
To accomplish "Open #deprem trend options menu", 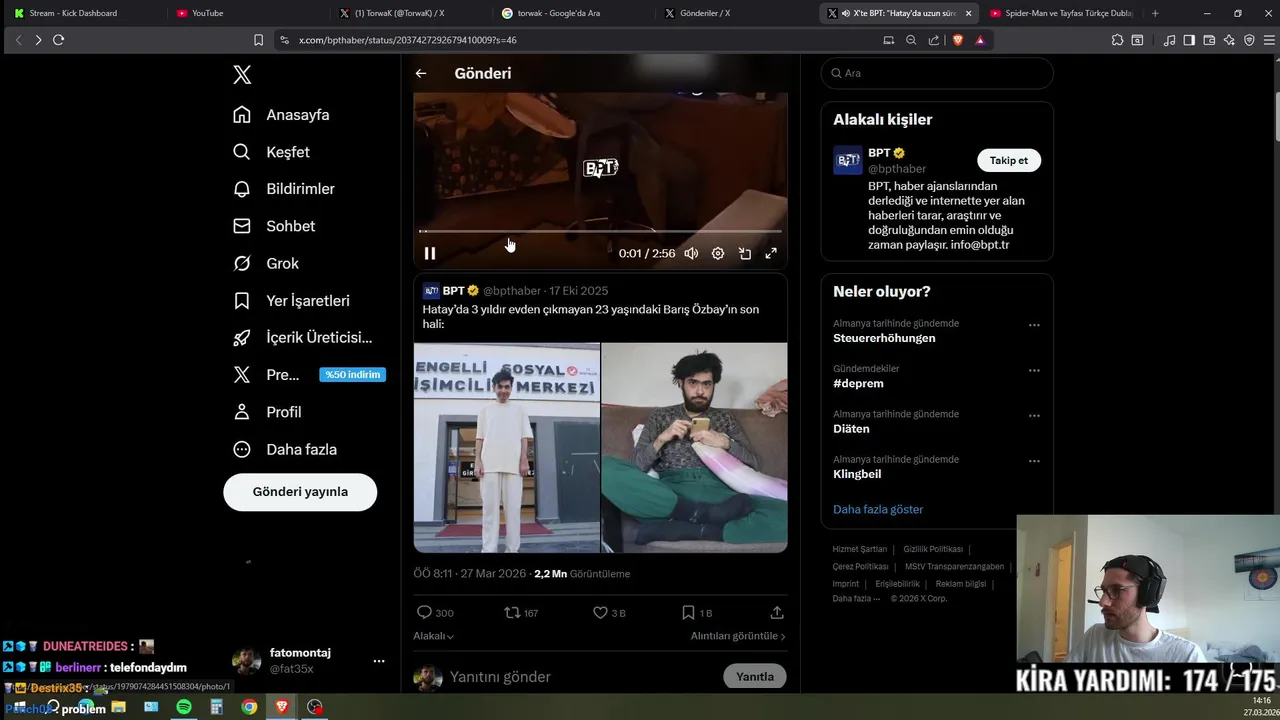I will [x=1034, y=370].
